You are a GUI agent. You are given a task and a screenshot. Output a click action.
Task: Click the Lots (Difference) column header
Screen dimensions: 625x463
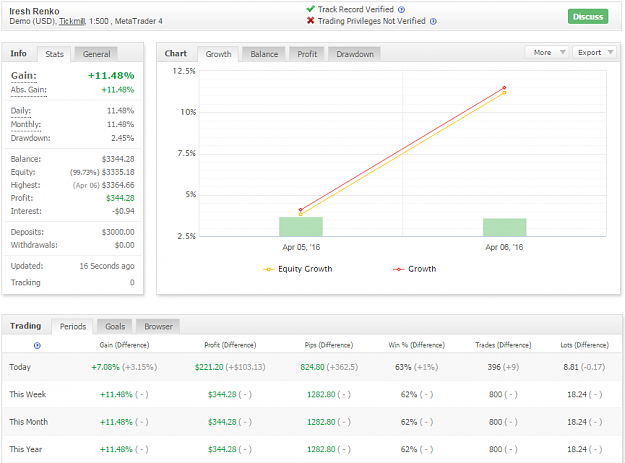tap(584, 345)
